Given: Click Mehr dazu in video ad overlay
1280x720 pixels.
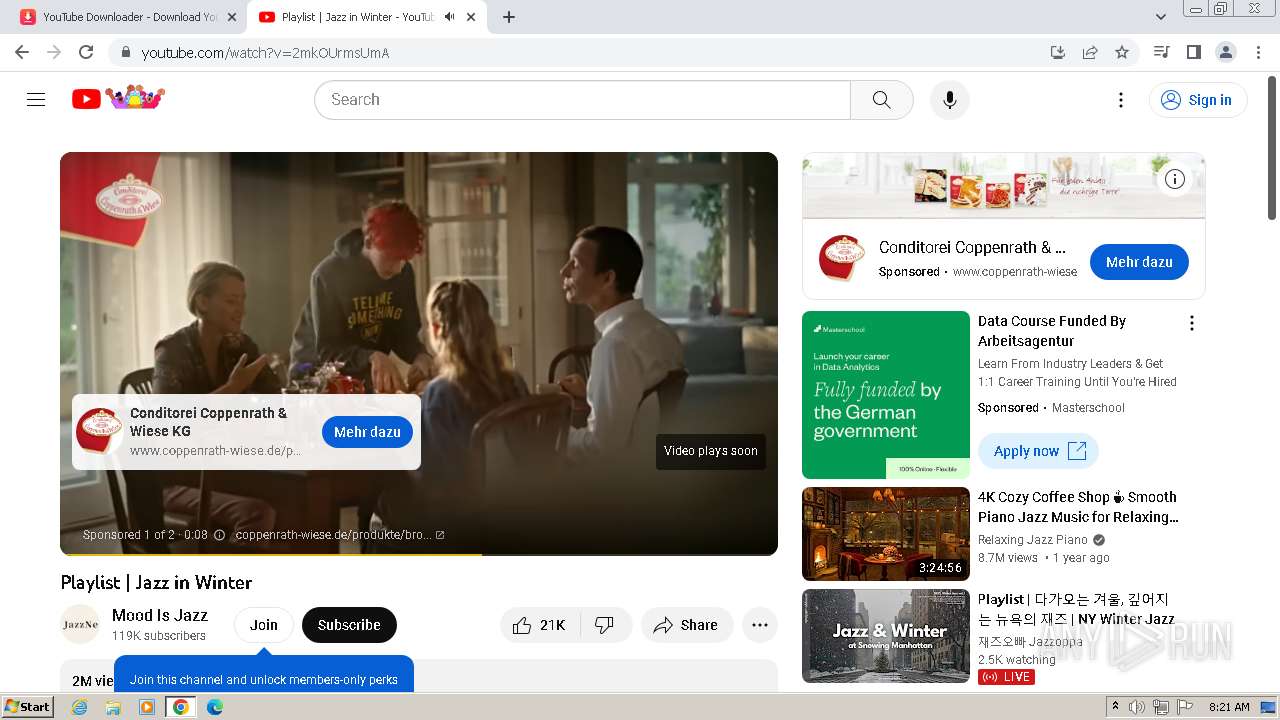Looking at the screenshot, I should pos(367,432).
